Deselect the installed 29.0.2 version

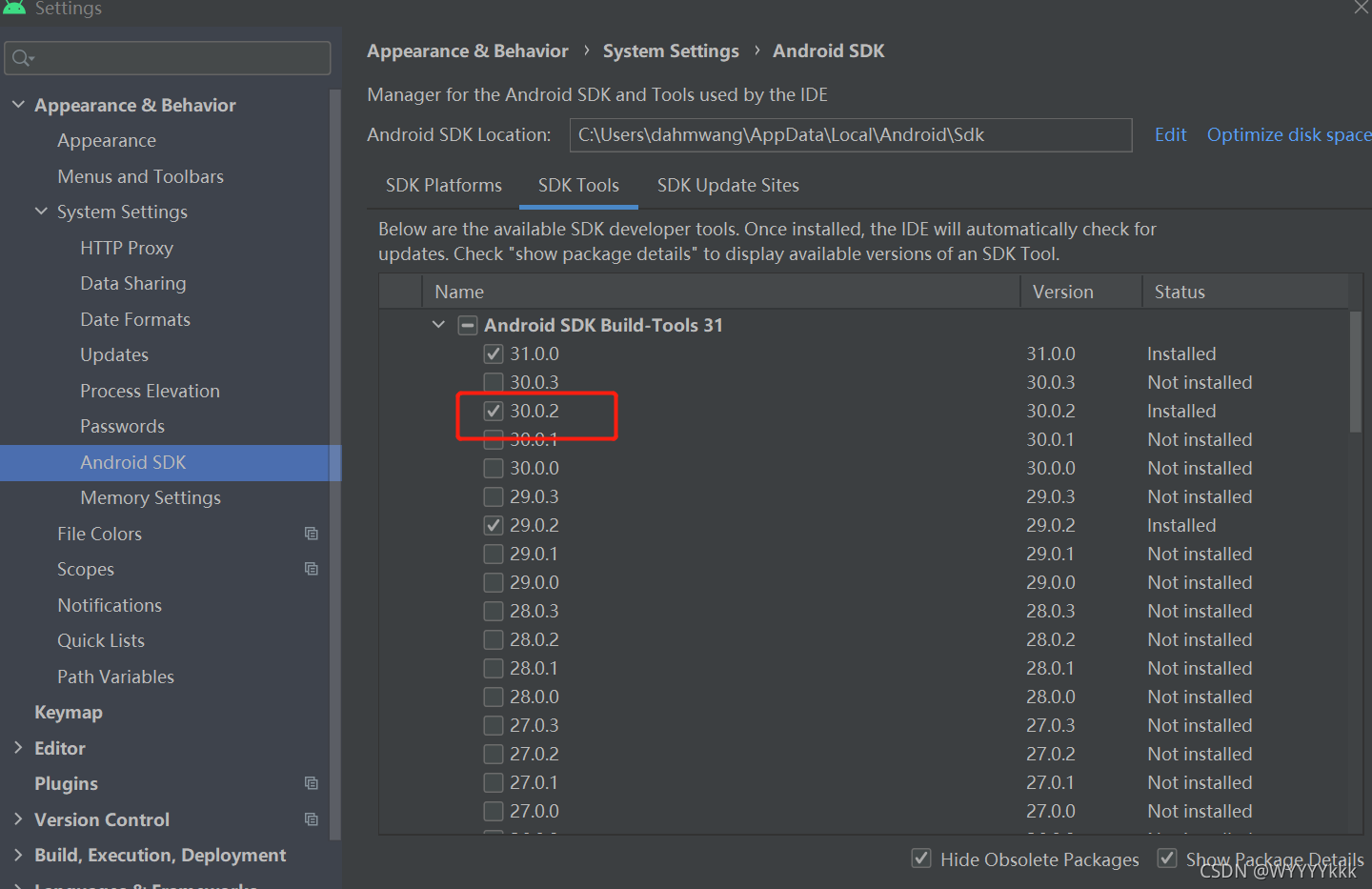[494, 524]
